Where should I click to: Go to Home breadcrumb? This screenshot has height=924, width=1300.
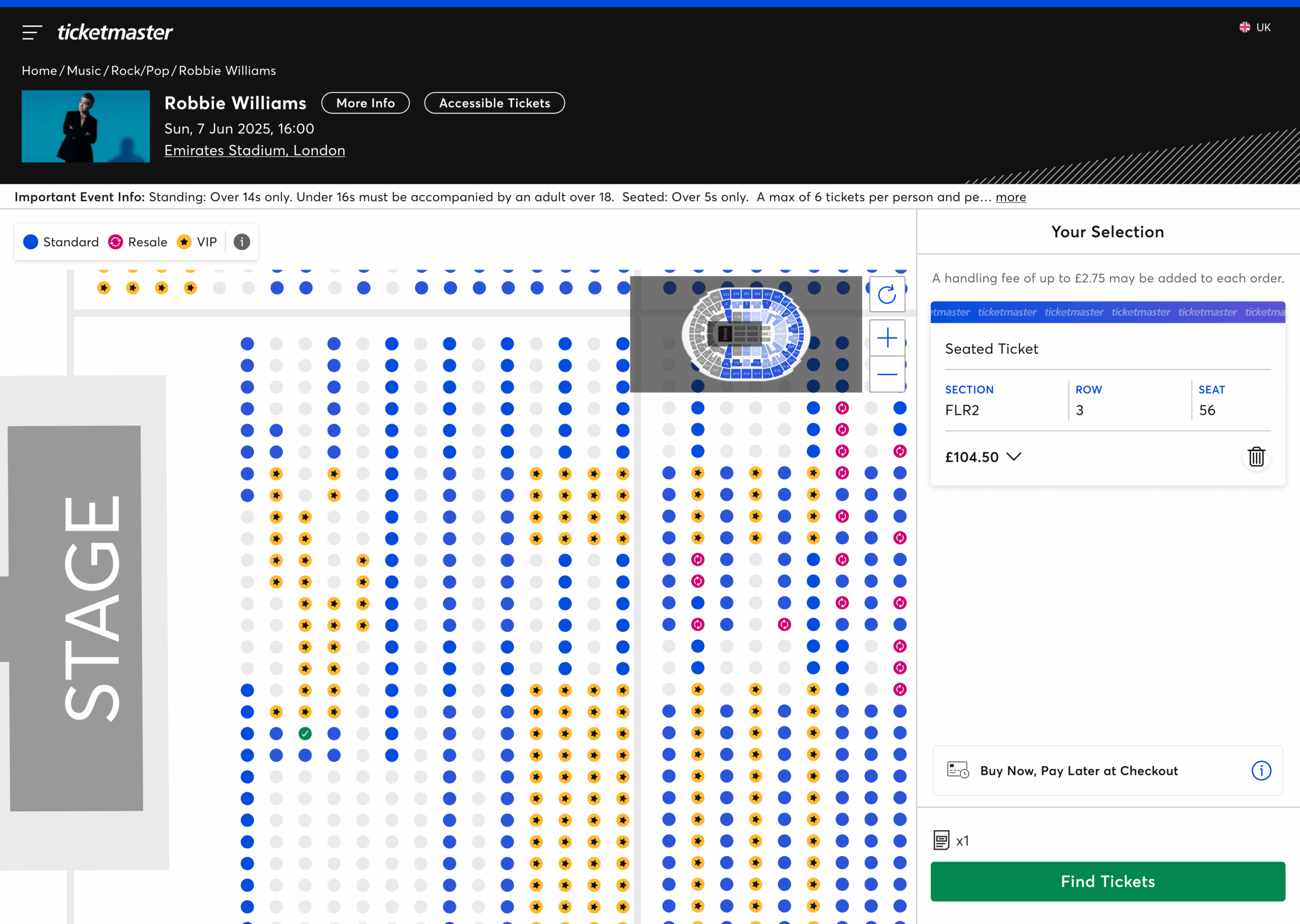coord(39,71)
